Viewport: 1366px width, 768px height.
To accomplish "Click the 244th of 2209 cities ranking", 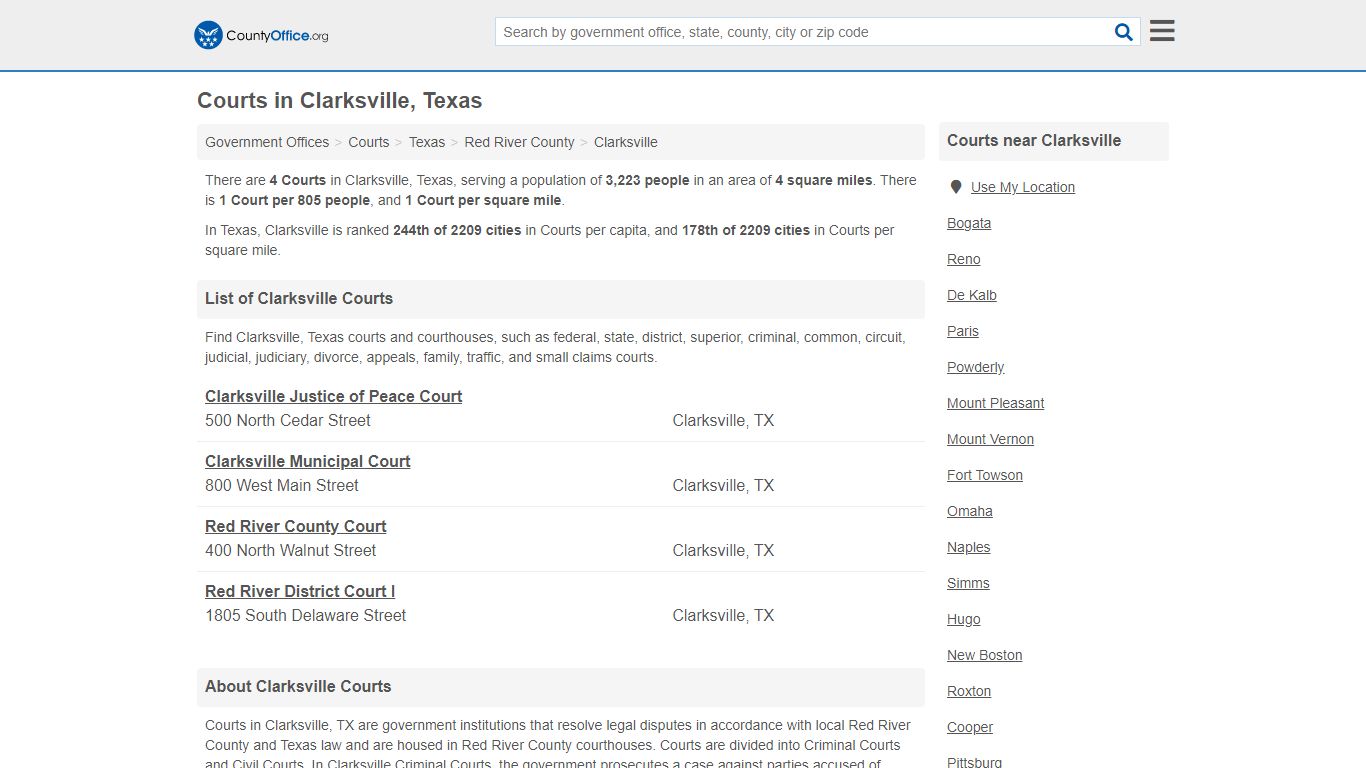I will coord(457,230).
